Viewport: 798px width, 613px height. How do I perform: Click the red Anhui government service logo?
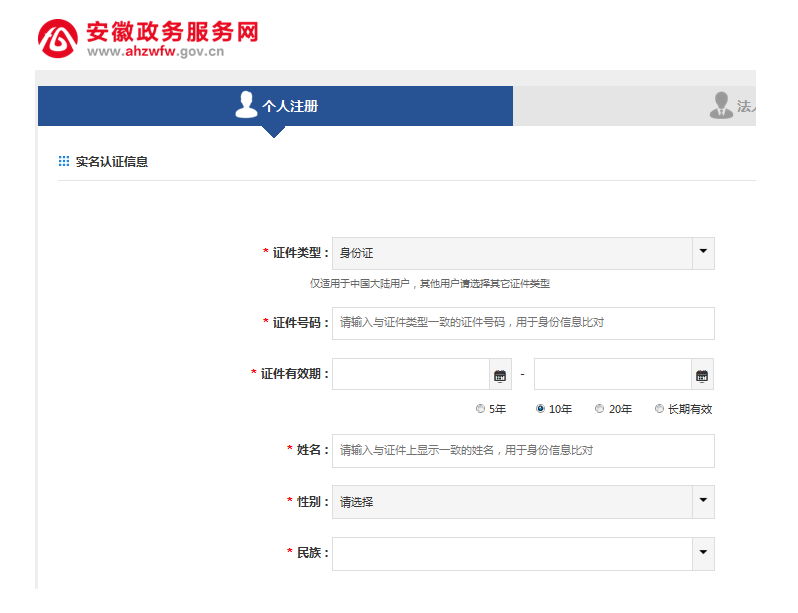tap(58, 39)
